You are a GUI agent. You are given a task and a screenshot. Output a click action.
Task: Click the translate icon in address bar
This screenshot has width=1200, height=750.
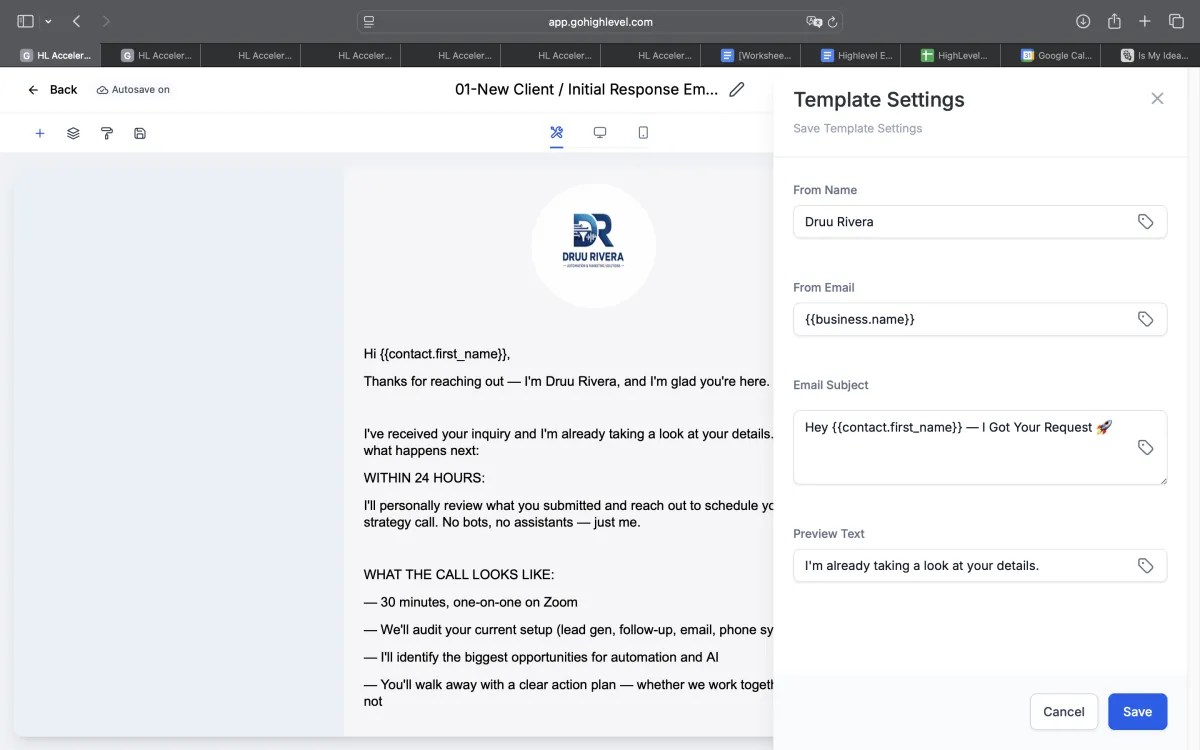(x=814, y=21)
